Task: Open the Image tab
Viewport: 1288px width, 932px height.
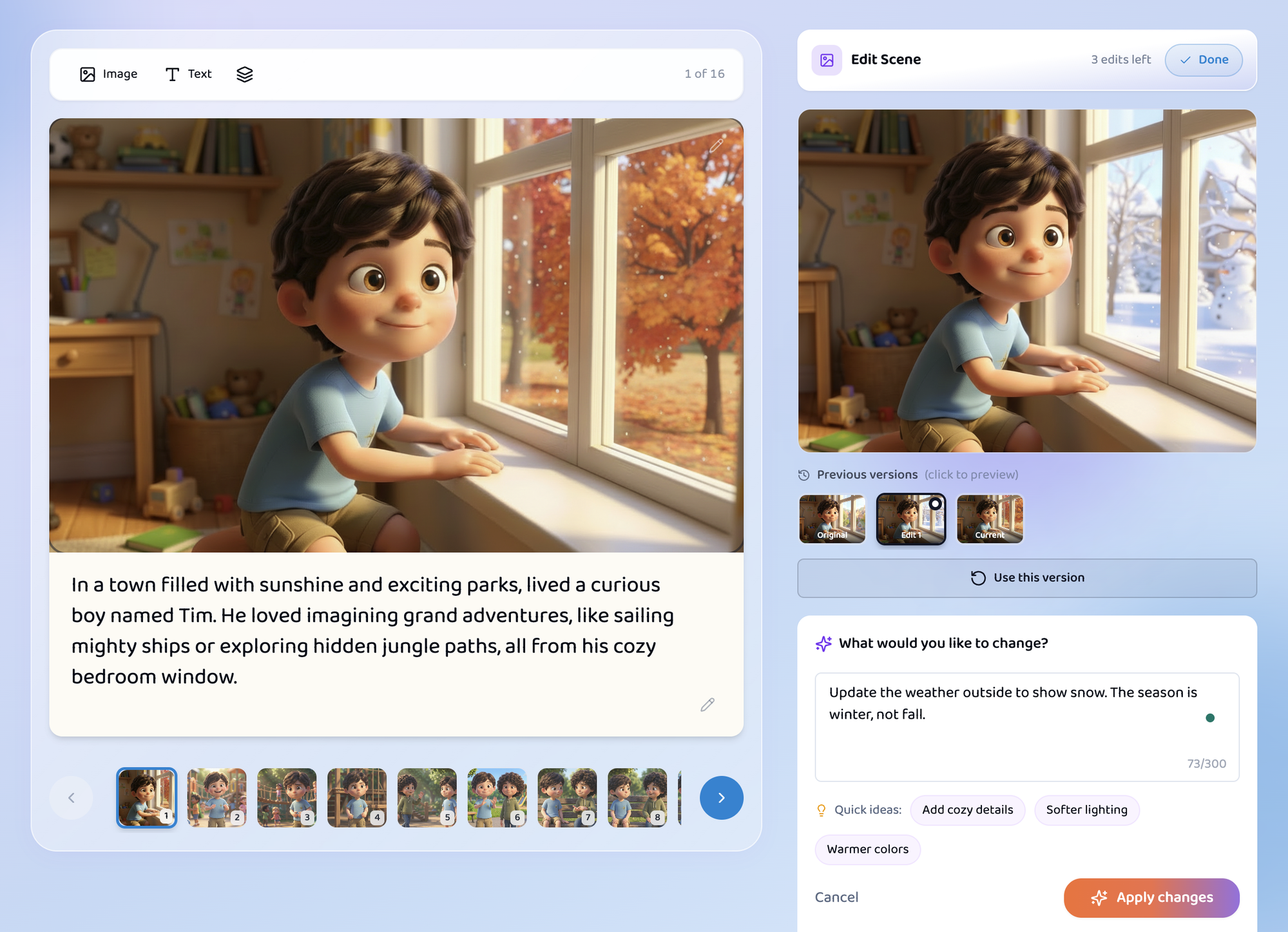Action: pyautogui.click(x=109, y=75)
